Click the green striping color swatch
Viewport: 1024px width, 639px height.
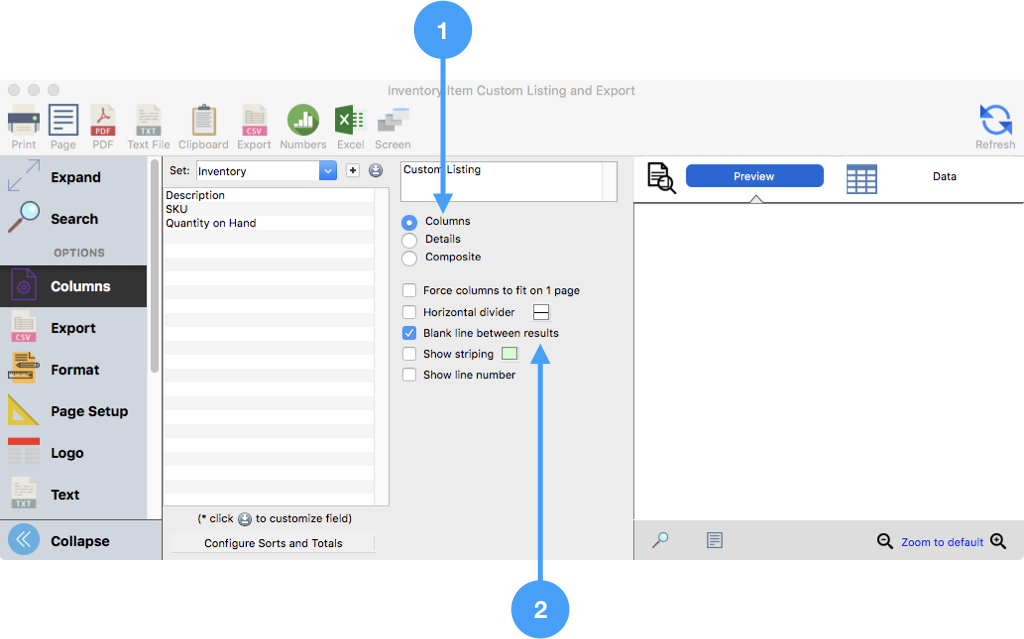pyautogui.click(x=510, y=354)
